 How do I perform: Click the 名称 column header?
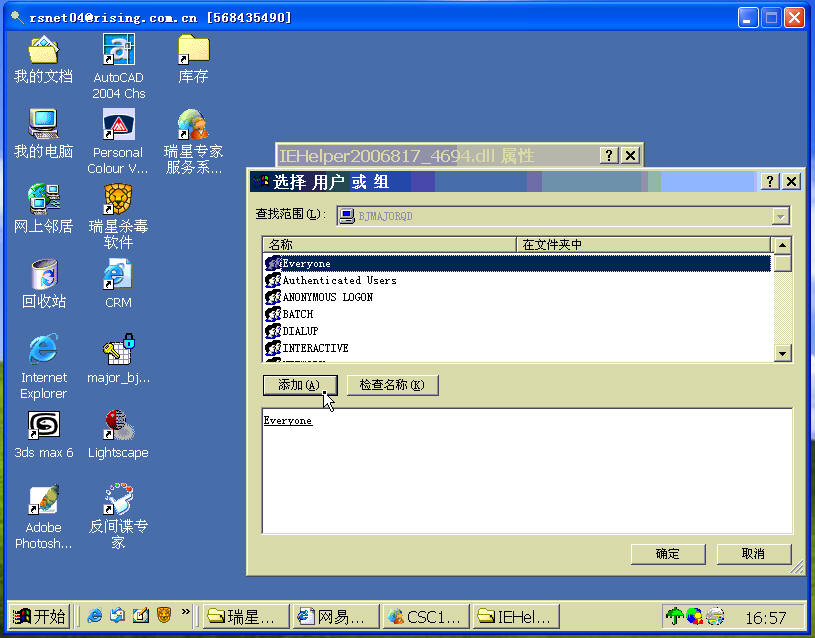[x=389, y=245]
